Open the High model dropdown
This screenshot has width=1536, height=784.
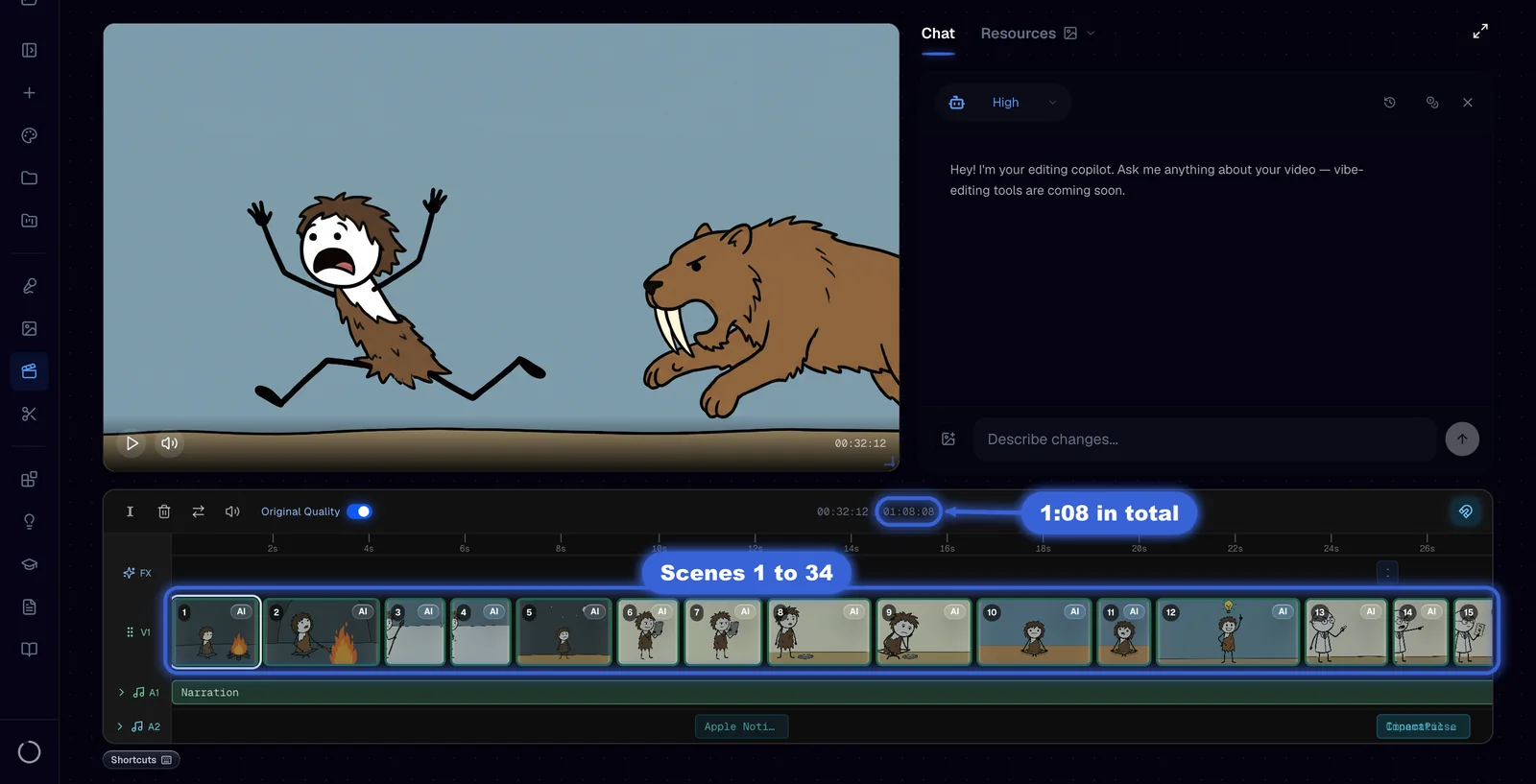[1003, 103]
